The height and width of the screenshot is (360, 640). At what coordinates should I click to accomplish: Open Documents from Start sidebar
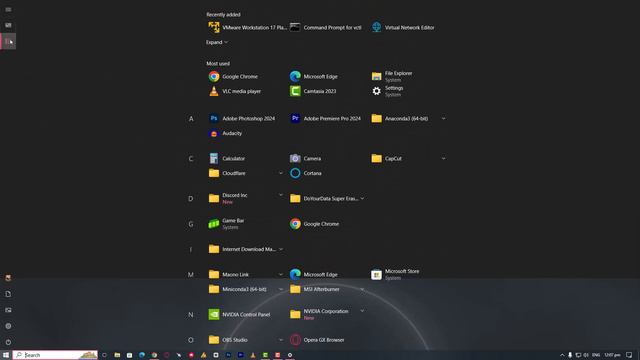(x=8, y=294)
